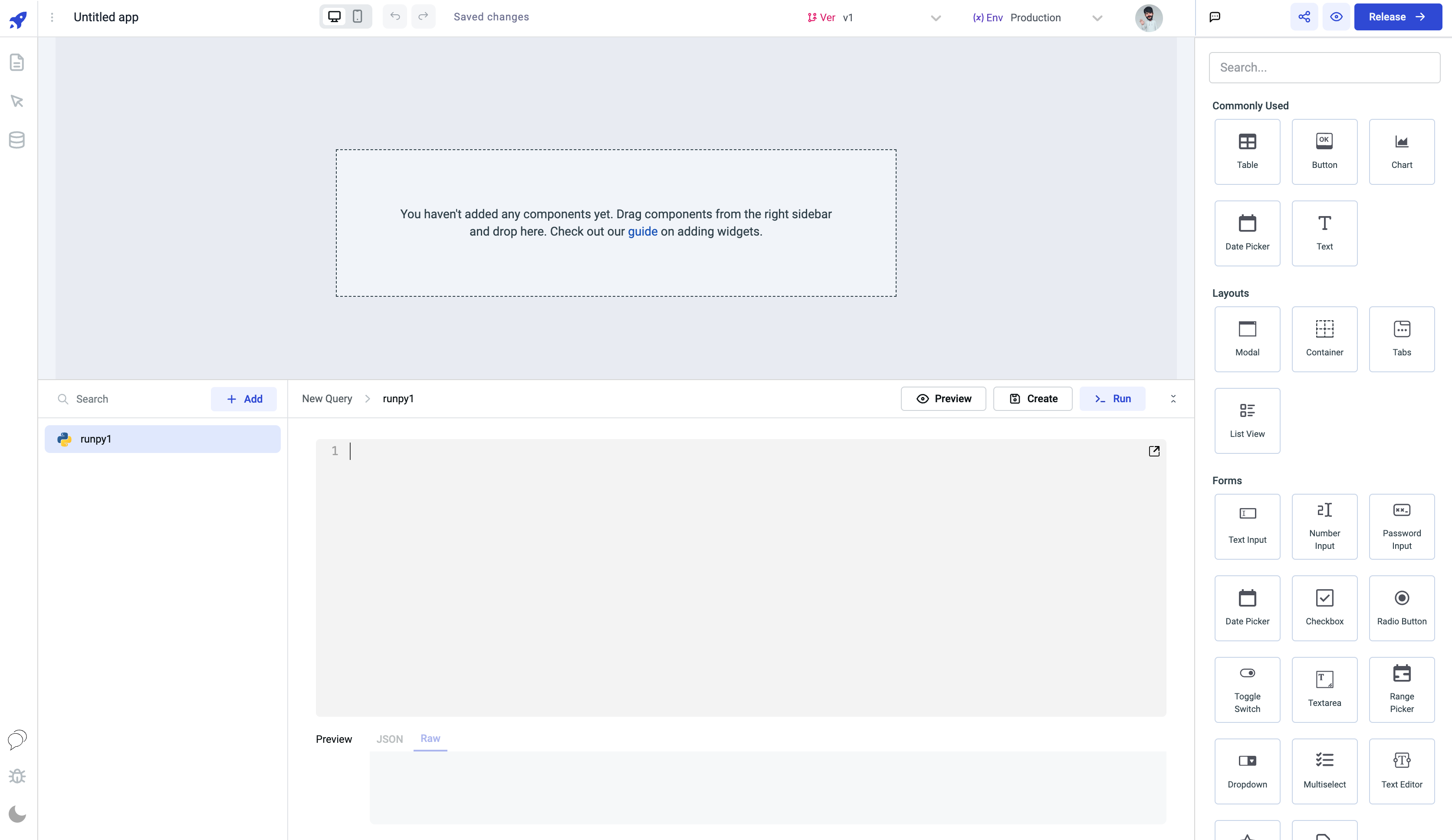Click the undo arrow
Screen dimensions: 1452x840
(395, 17)
